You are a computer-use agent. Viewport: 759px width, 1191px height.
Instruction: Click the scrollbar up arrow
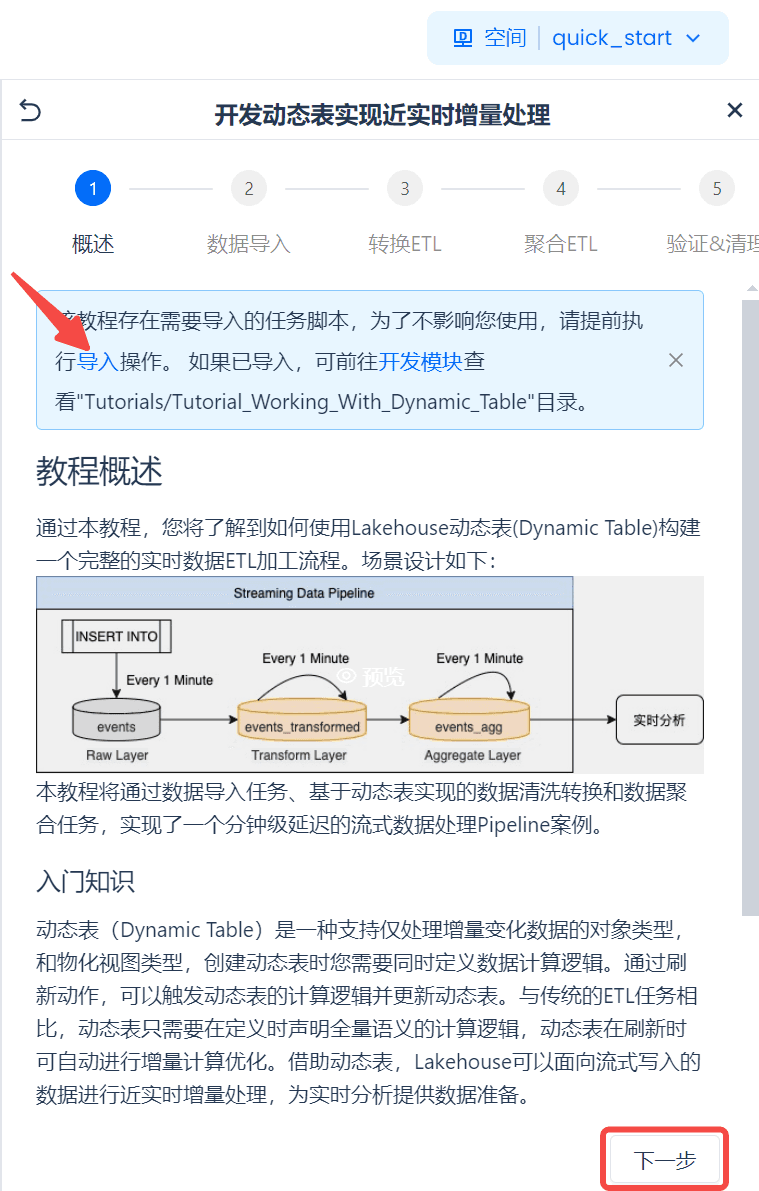click(x=751, y=289)
